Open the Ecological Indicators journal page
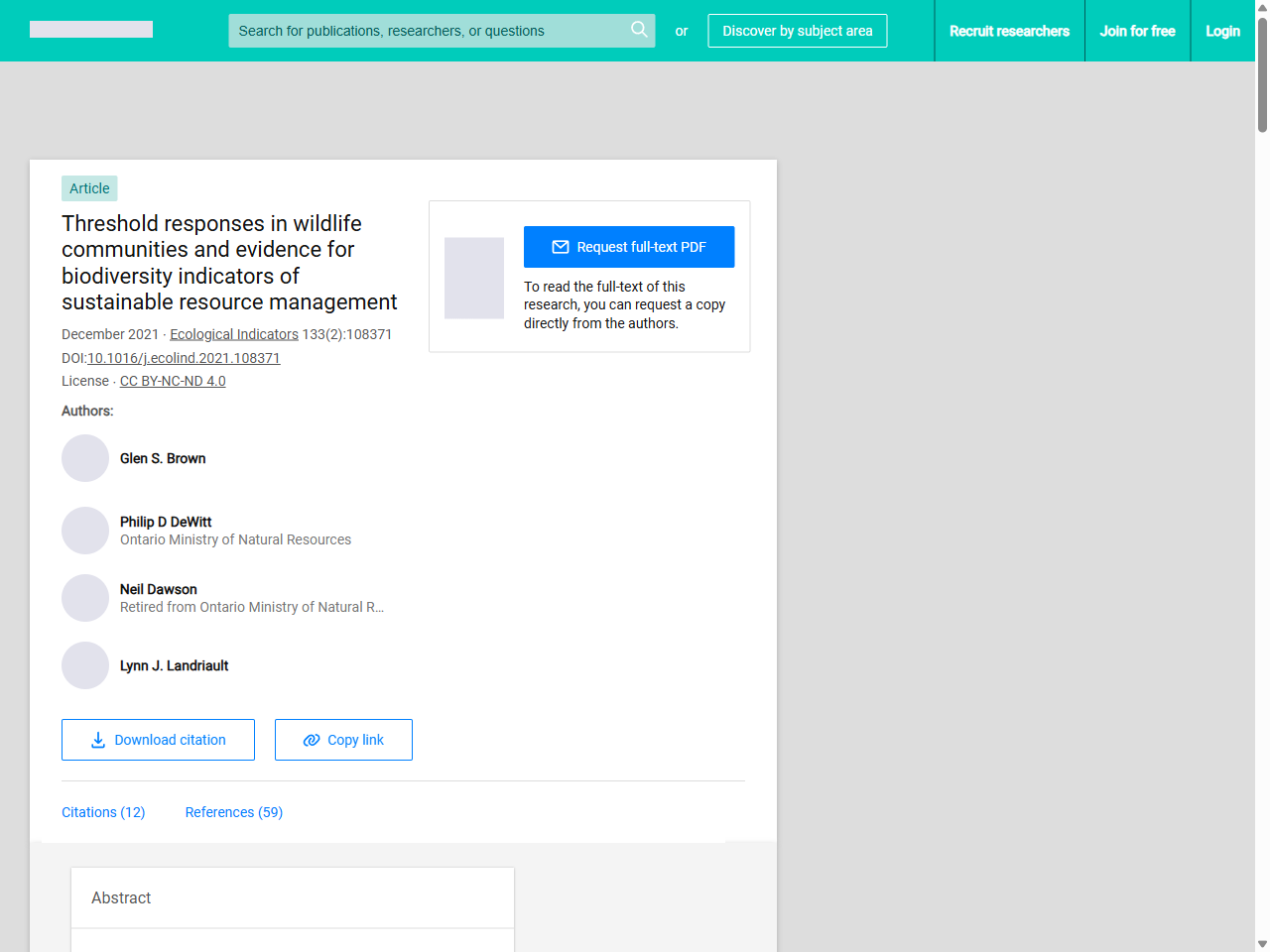 coord(233,334)
